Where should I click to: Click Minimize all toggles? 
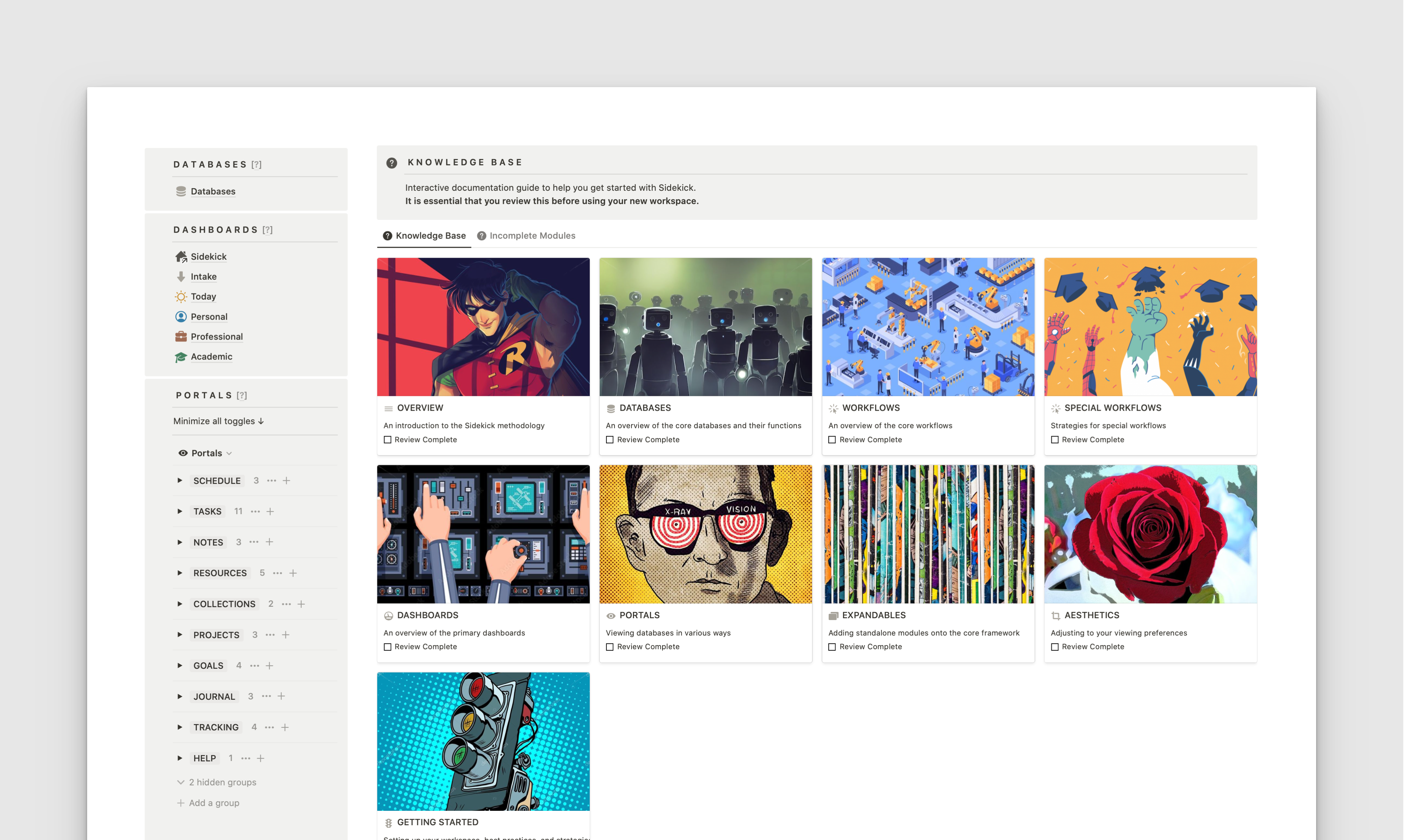pyautogui.click(x=218, y=421)
